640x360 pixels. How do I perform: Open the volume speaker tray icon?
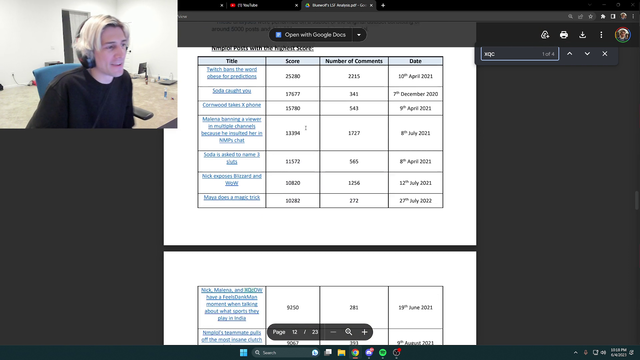tap(603, 353)
